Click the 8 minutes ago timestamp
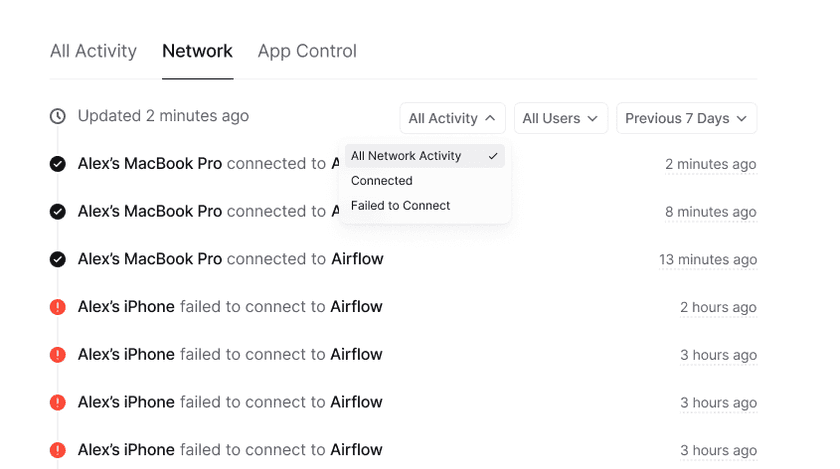The height and width of the screenshot is (469, 840). click(x=710, y=212)
